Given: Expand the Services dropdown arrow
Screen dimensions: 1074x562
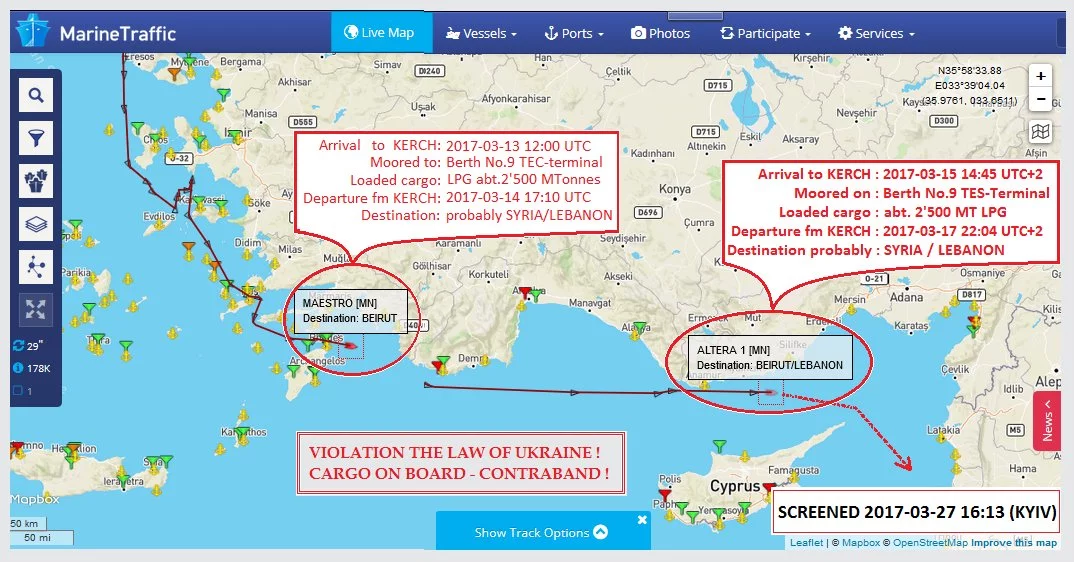Looking at the screenshot, I should (912, 34).
